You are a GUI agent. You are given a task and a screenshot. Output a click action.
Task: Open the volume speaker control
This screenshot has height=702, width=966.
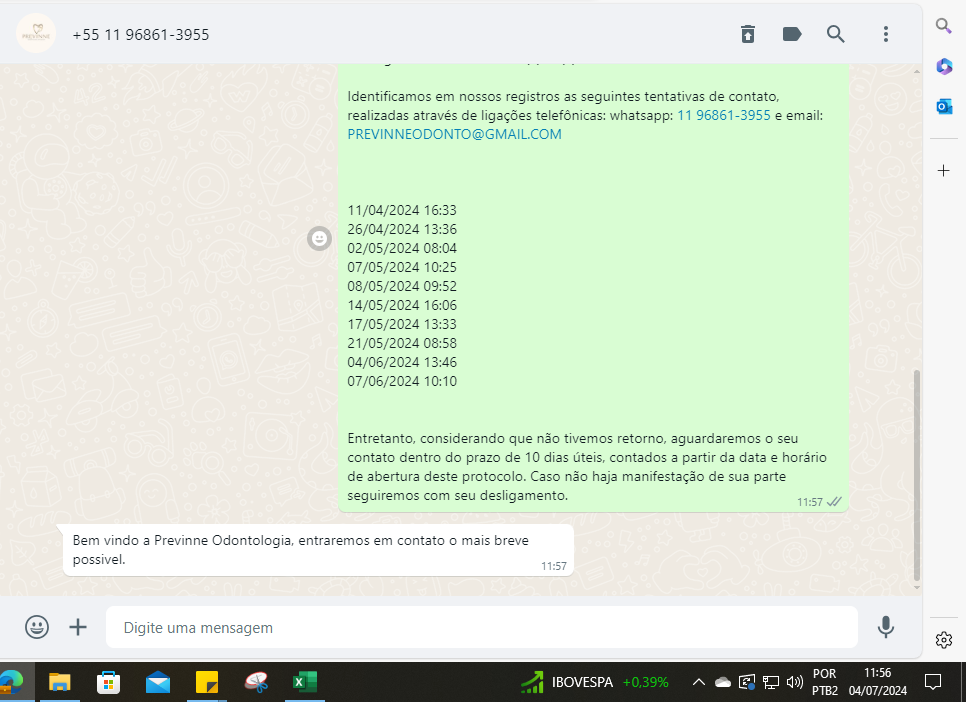[795, 682]
